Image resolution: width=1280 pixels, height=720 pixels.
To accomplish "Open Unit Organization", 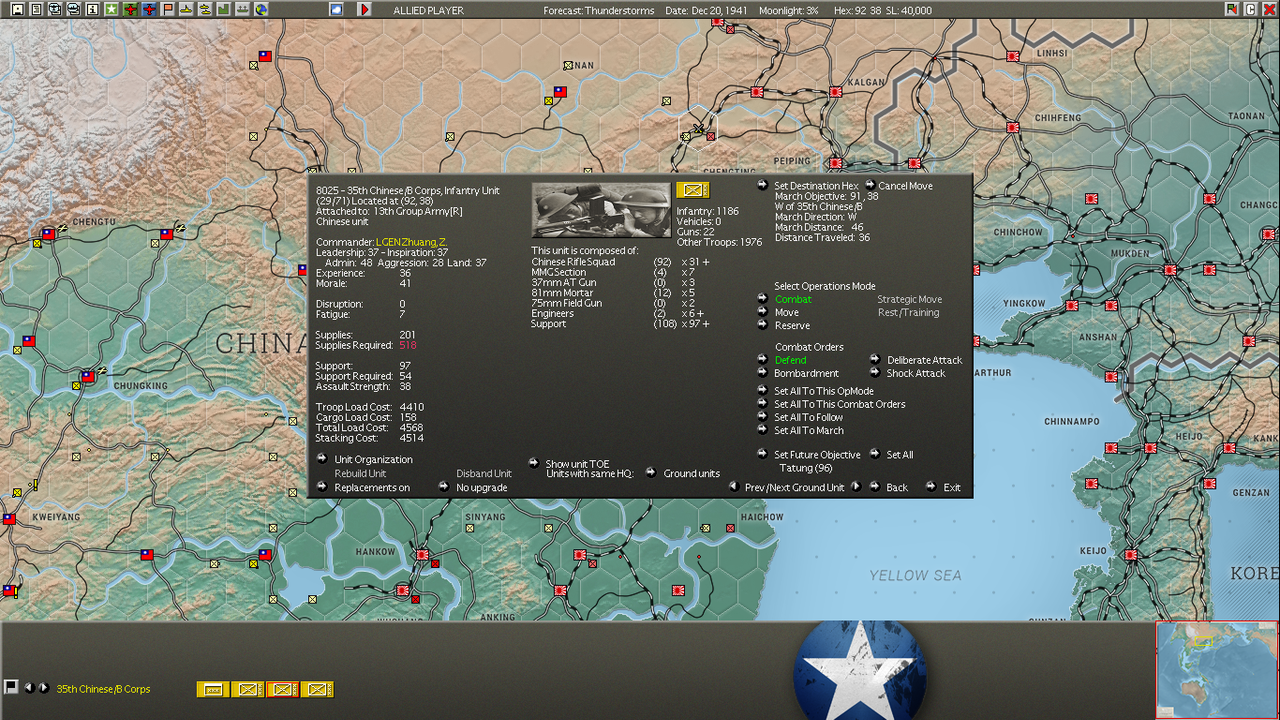I will point(373,460).
